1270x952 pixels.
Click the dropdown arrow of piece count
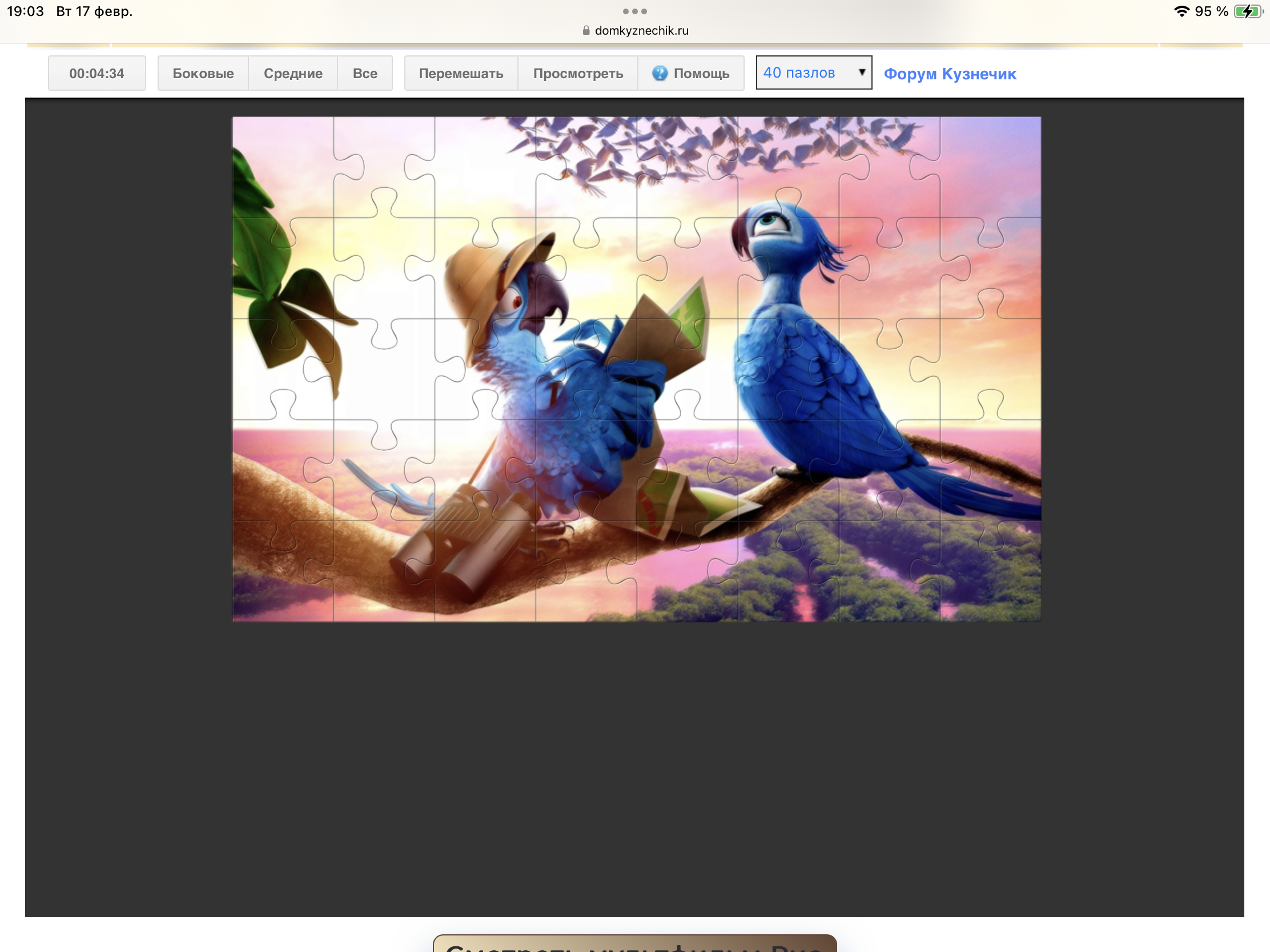coord(861,72)
